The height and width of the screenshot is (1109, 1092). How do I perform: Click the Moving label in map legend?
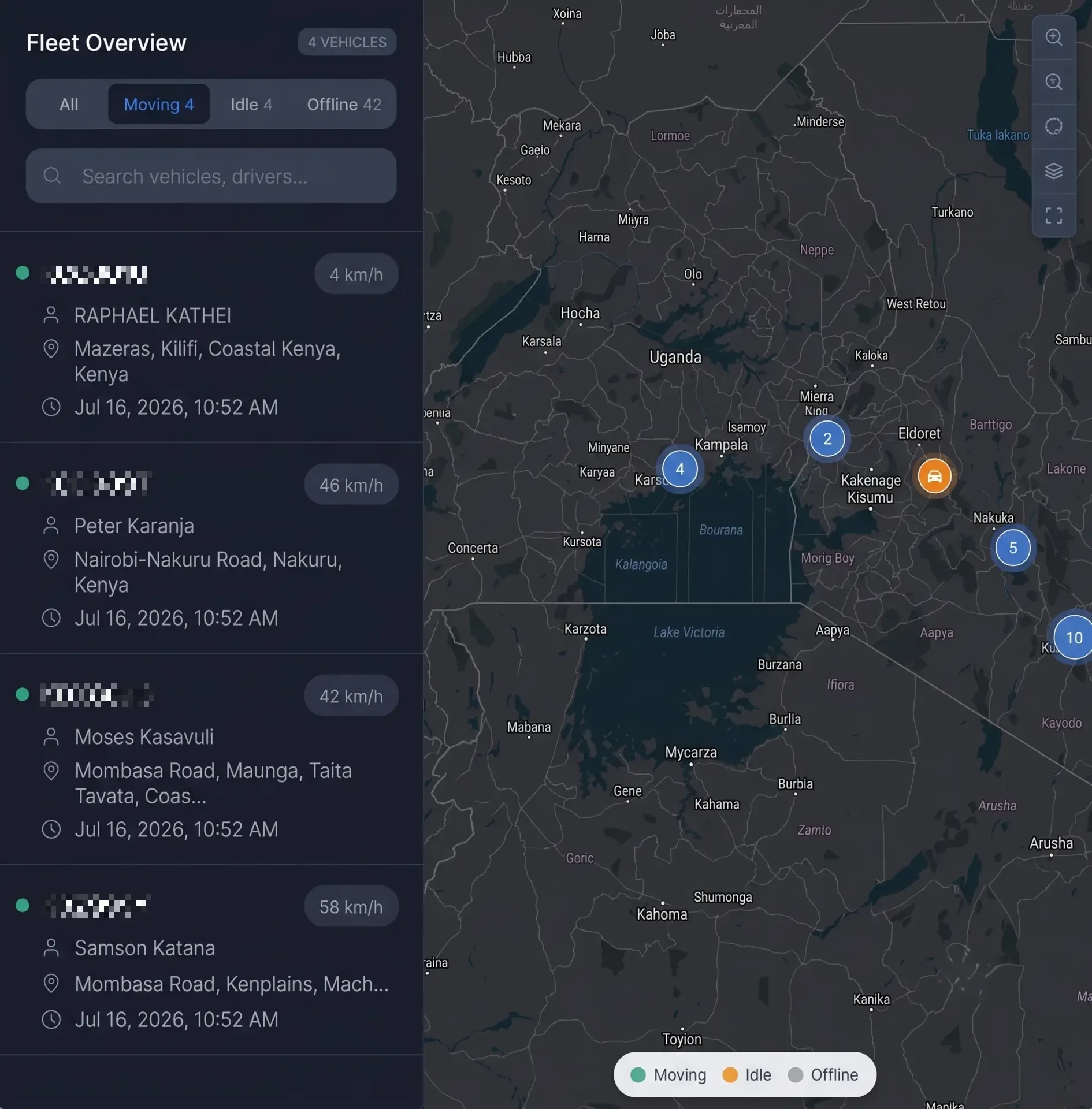pos(680,1075)
